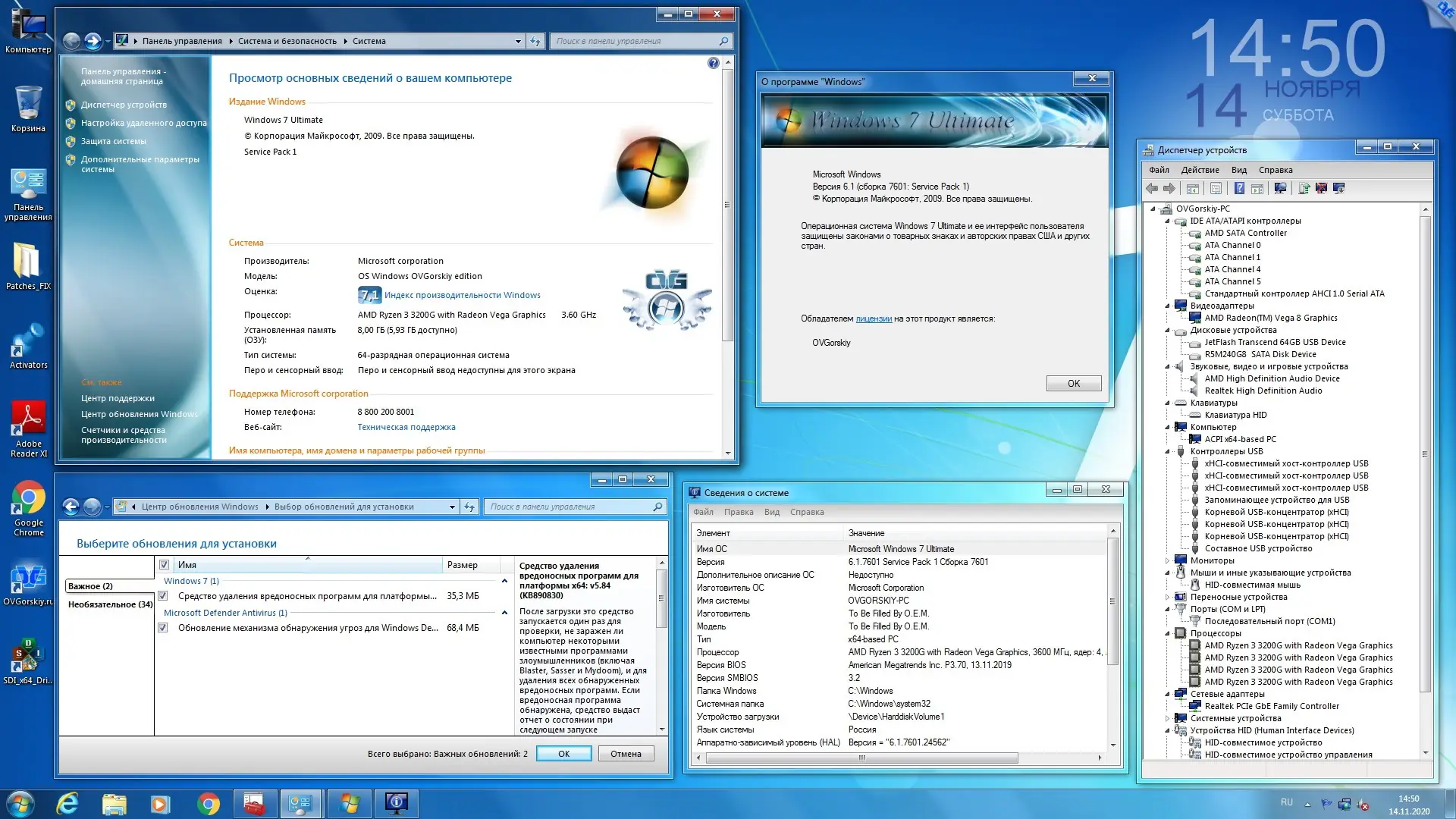Click the uninstall device toolbar icon
This screenshot has width=1456, height=819.
point(1321,188)
